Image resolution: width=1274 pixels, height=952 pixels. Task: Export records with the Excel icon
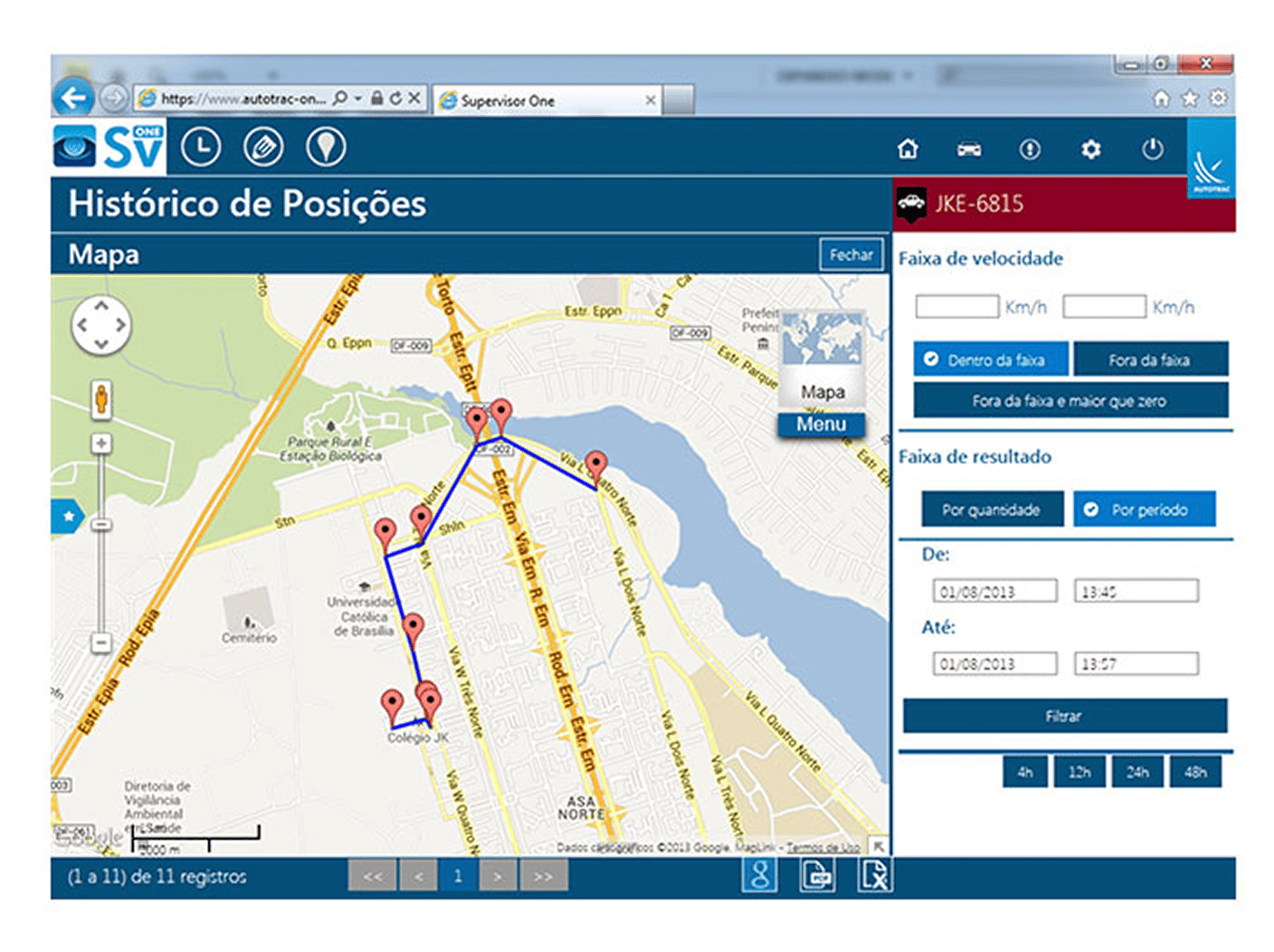(x=874, y=875)
